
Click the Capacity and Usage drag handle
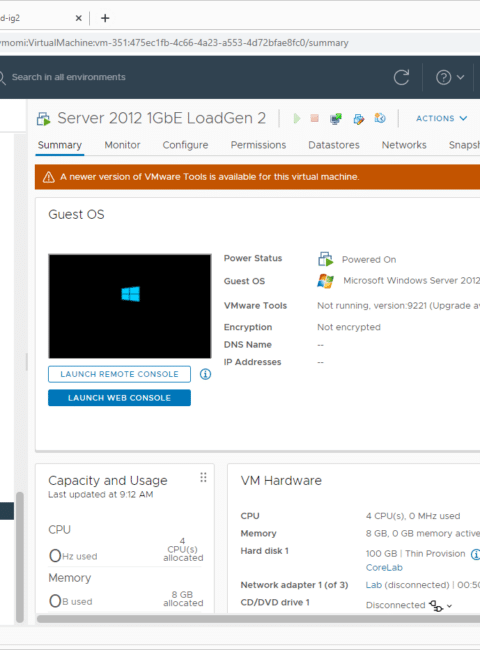pyautogui.click(x=203, y=478)
